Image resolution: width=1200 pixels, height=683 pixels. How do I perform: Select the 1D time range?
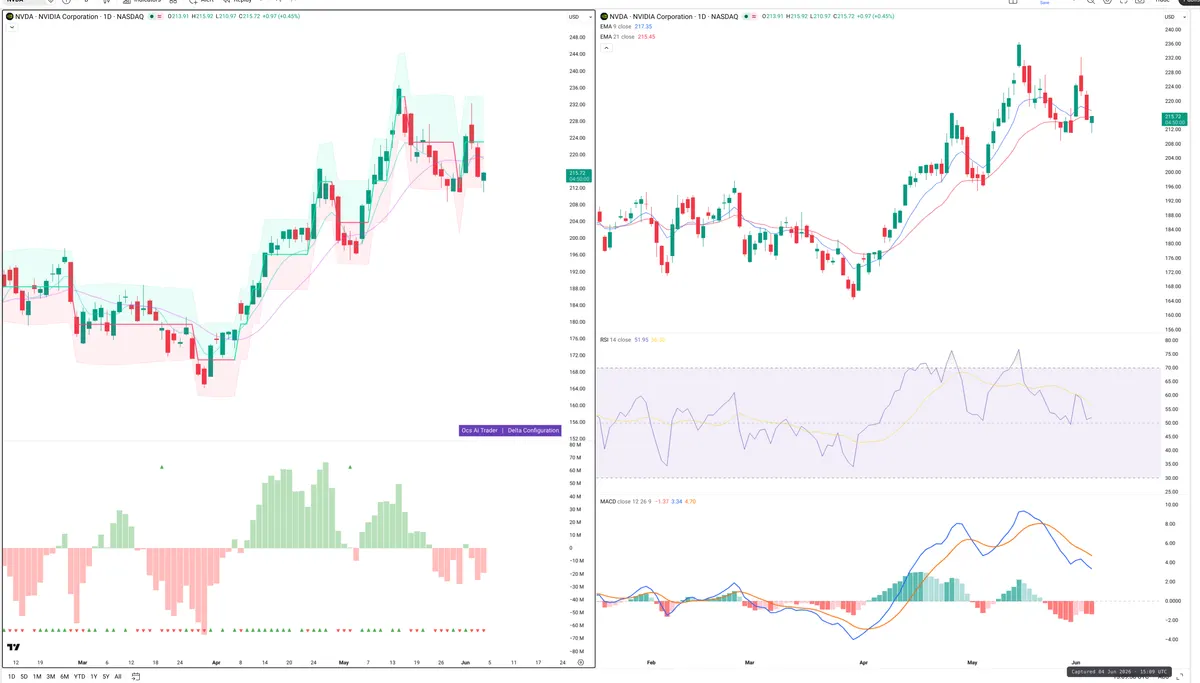[11, 676]
